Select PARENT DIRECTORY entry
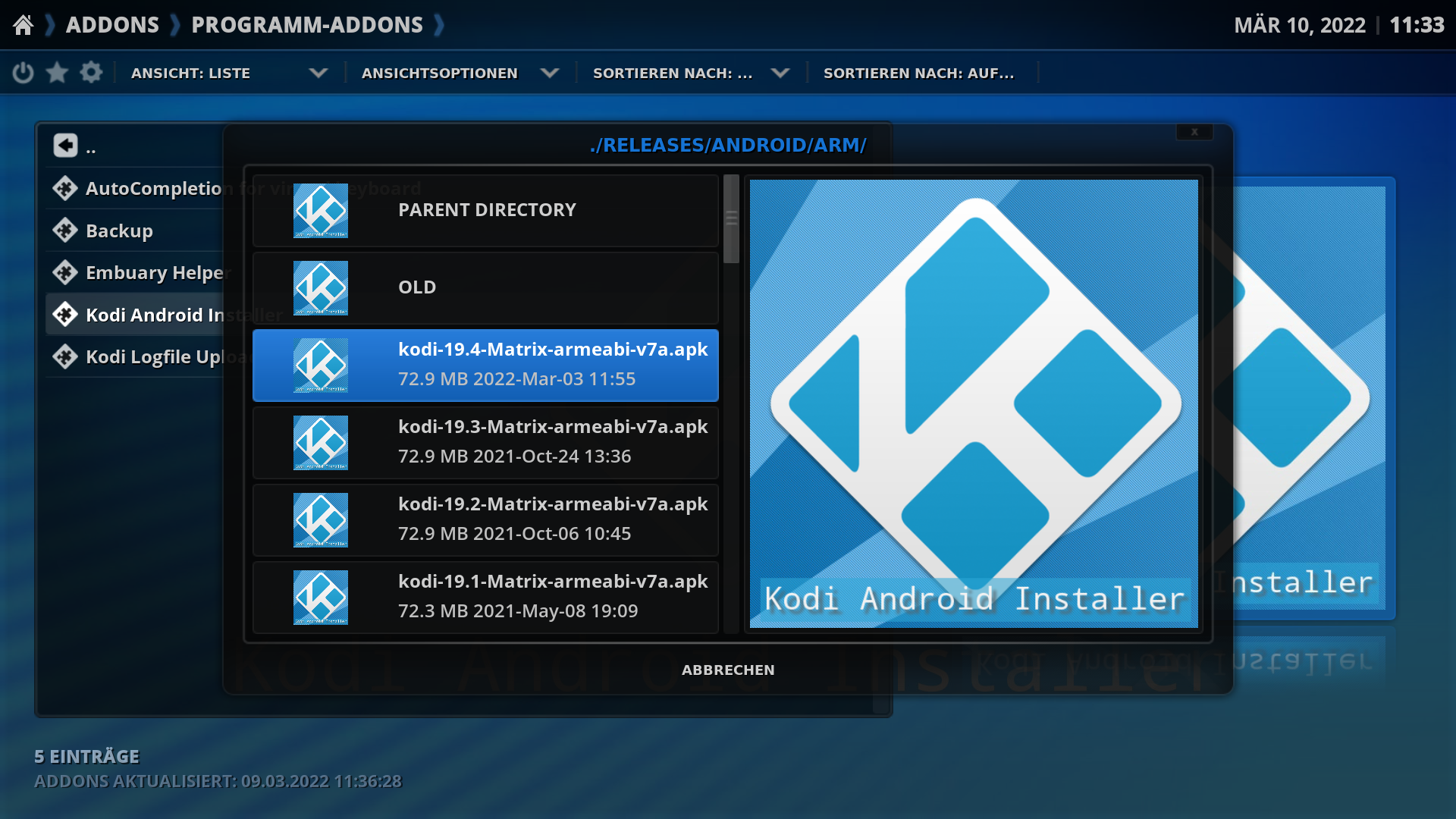Image resolution: width=1456 pixels, height=819 pixels. tap(485, 210)
